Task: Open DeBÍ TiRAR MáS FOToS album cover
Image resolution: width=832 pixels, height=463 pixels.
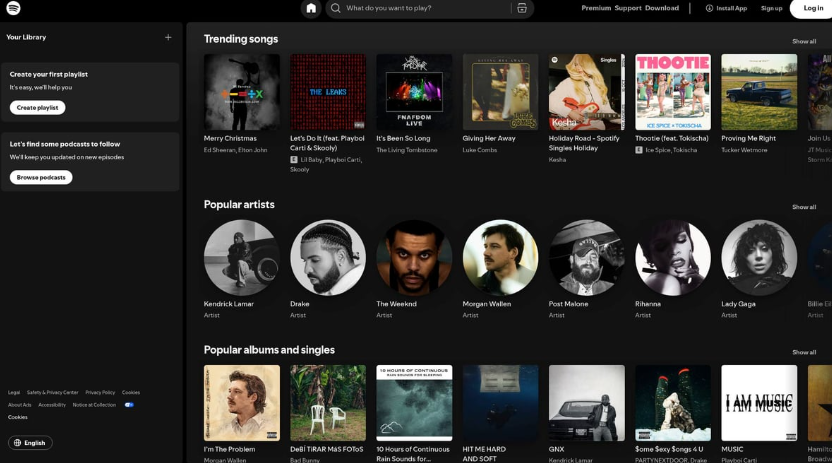Action: click(328, 403)
